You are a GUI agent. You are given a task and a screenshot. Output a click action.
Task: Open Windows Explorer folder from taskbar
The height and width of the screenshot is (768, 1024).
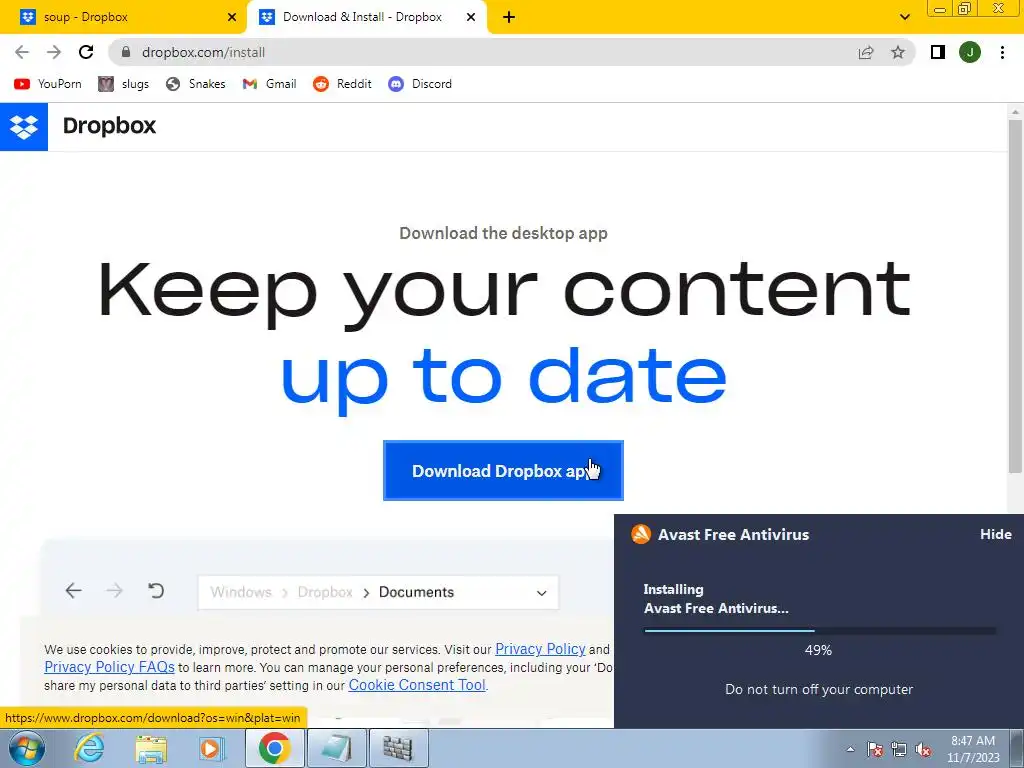pos(151,749)
